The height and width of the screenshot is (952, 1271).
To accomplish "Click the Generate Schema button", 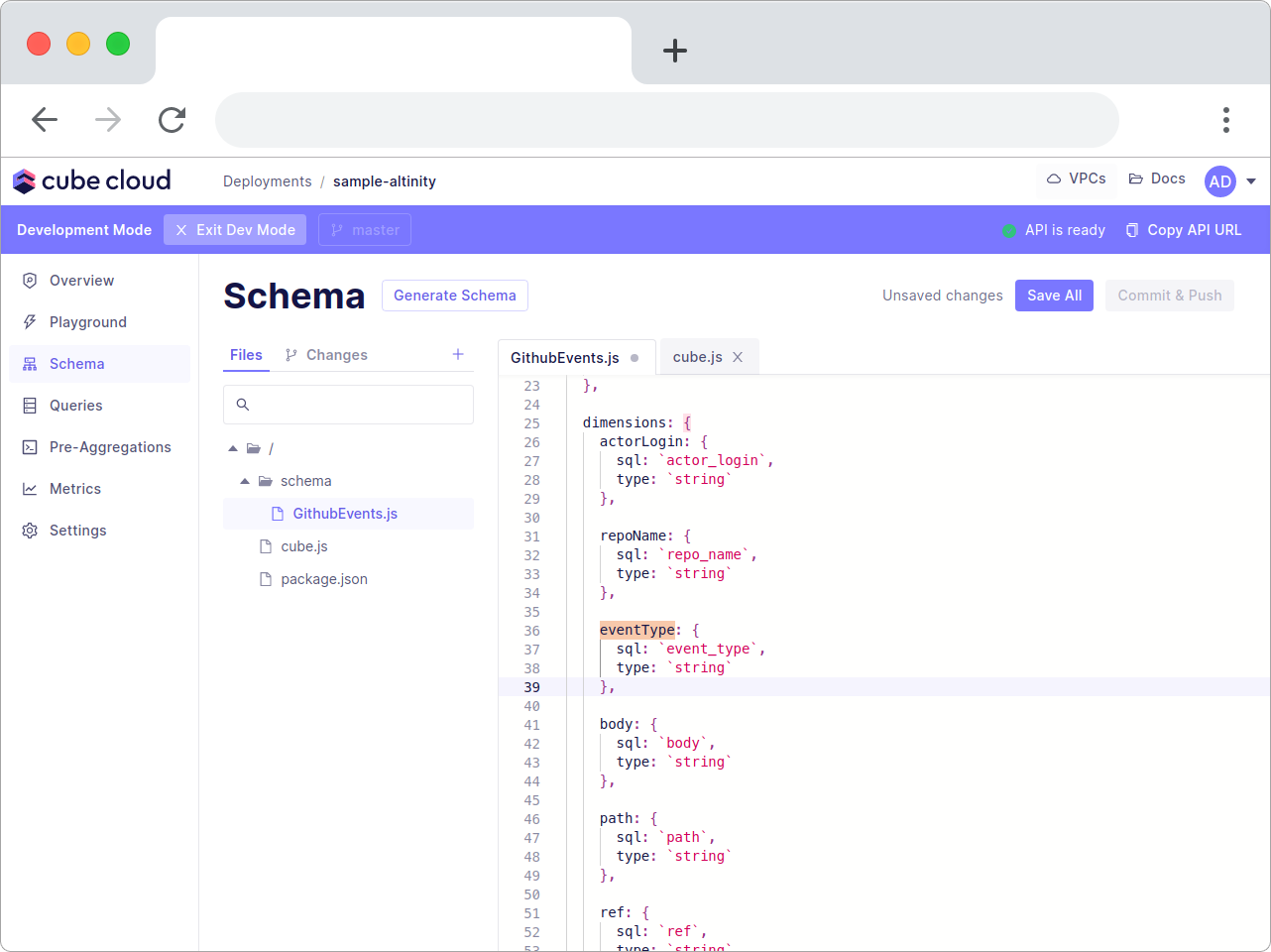I will 454,295.
